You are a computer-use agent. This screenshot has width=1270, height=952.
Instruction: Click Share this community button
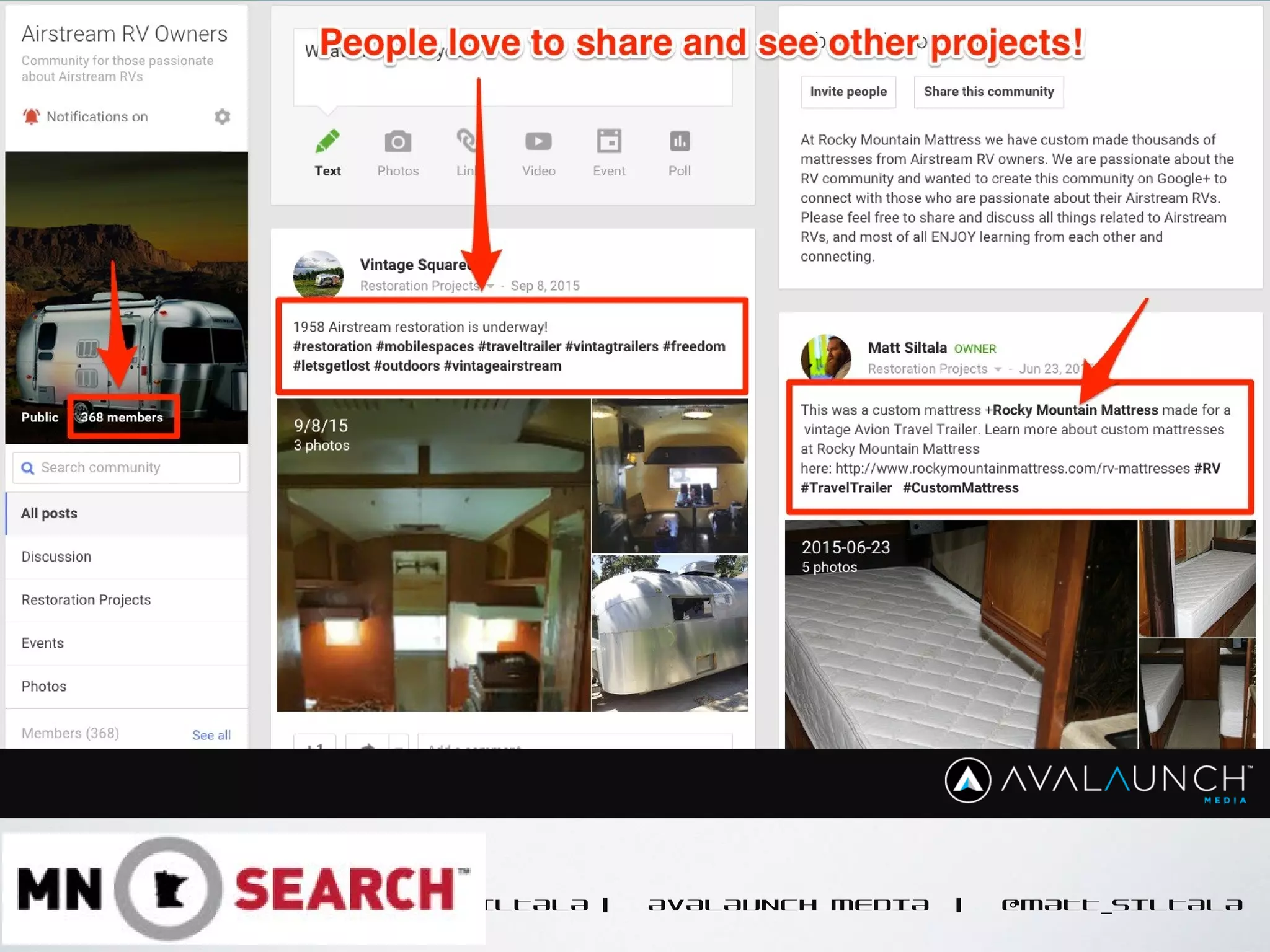tap(988, 92)
